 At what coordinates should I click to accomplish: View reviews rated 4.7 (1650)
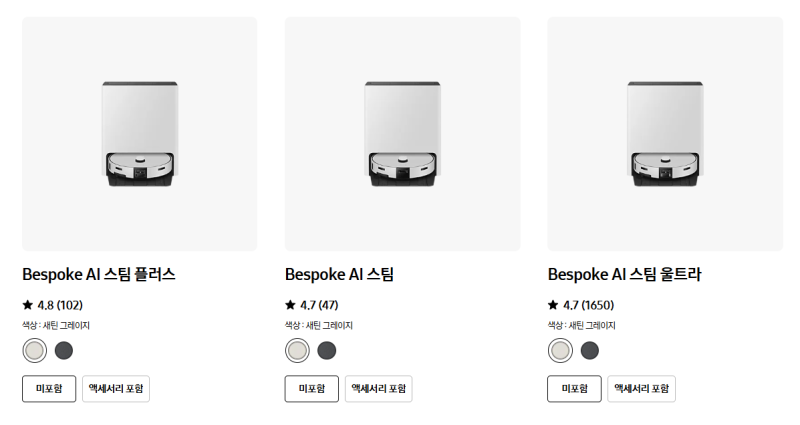click(x=588, y=305)
